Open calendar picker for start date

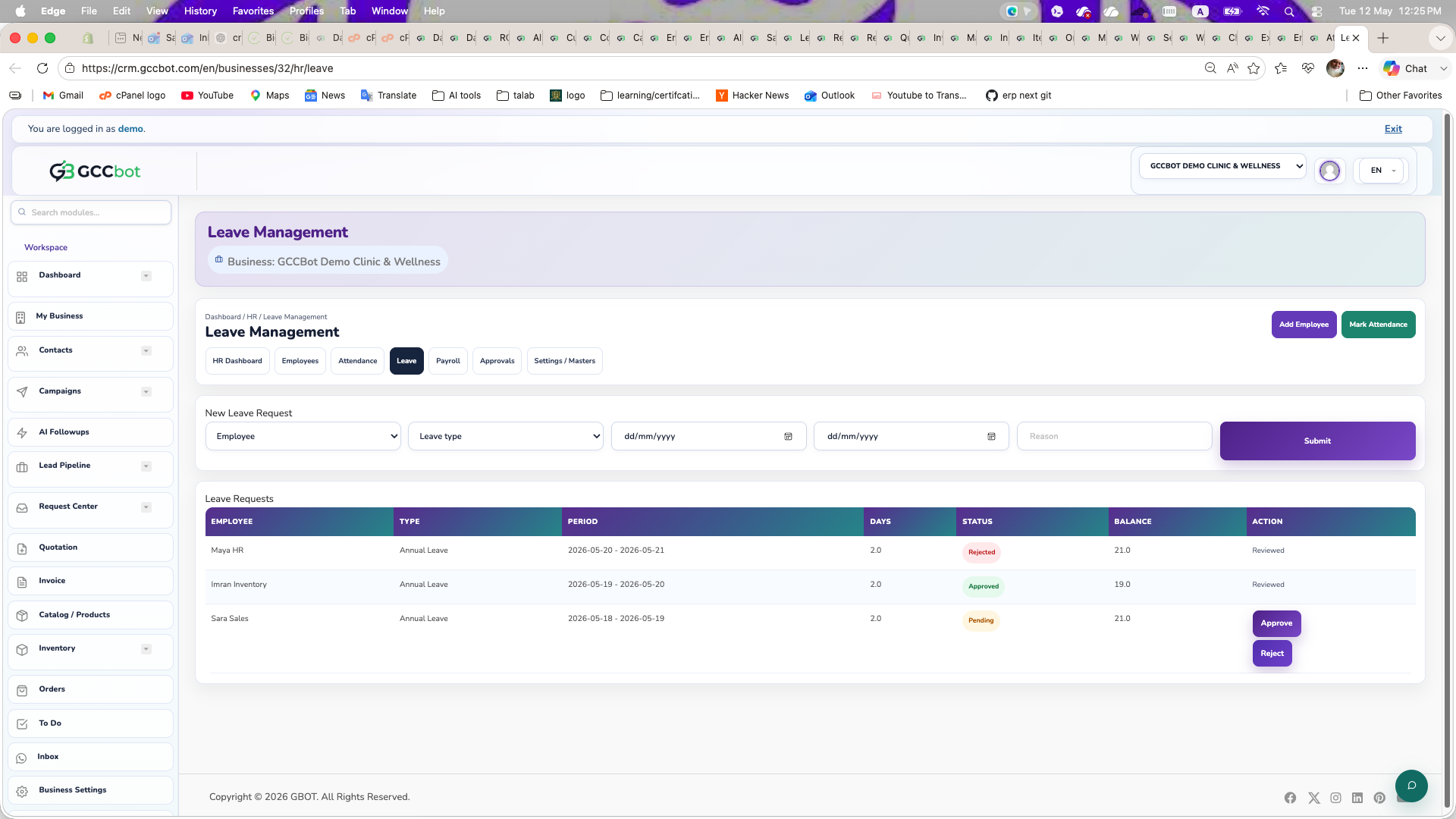pos(788,437)
